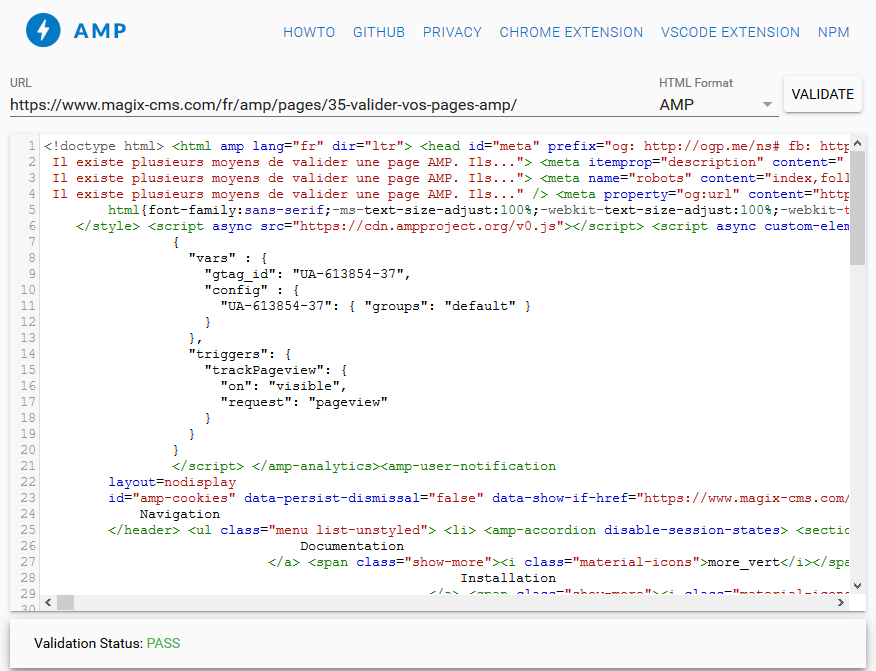Click line number 1 in gutter
876x671 pixels.
tap(31, 146)
